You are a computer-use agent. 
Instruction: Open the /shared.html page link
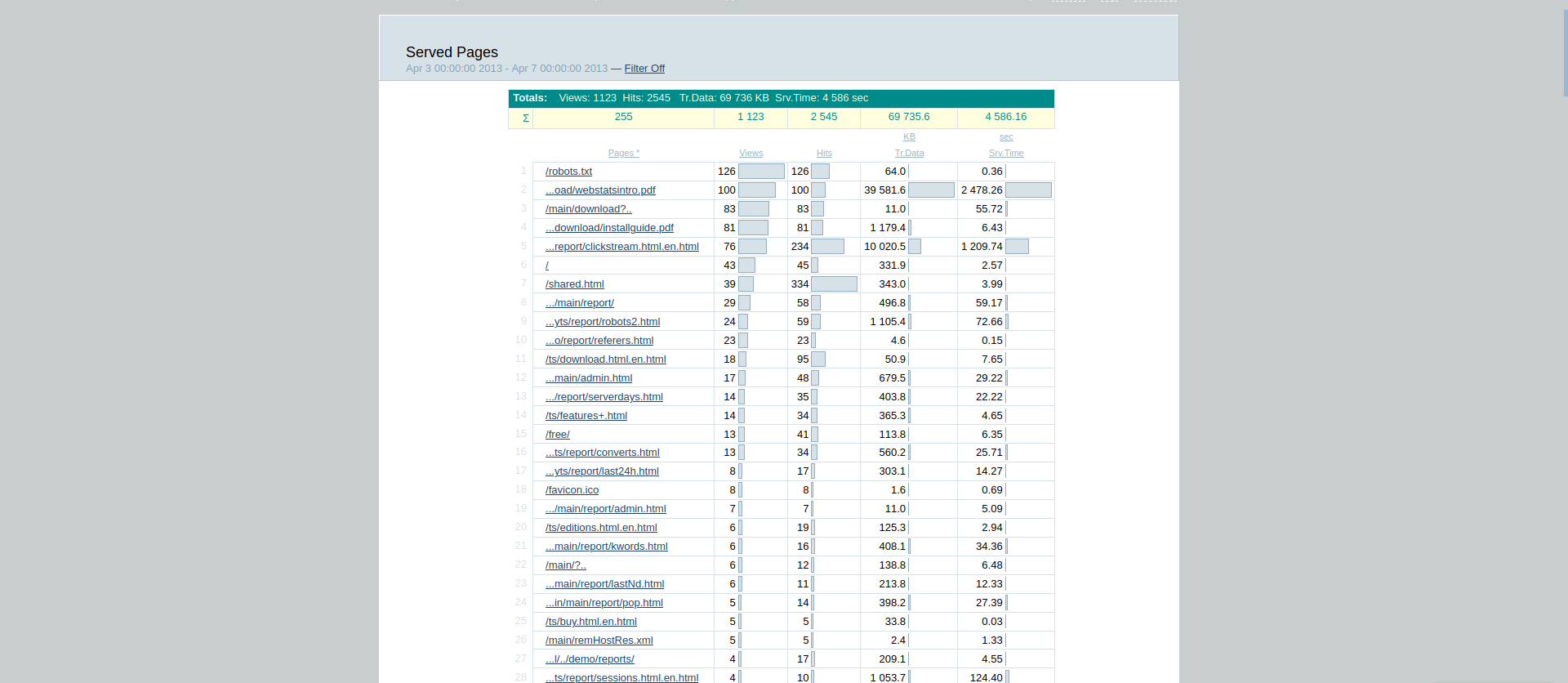574,284
